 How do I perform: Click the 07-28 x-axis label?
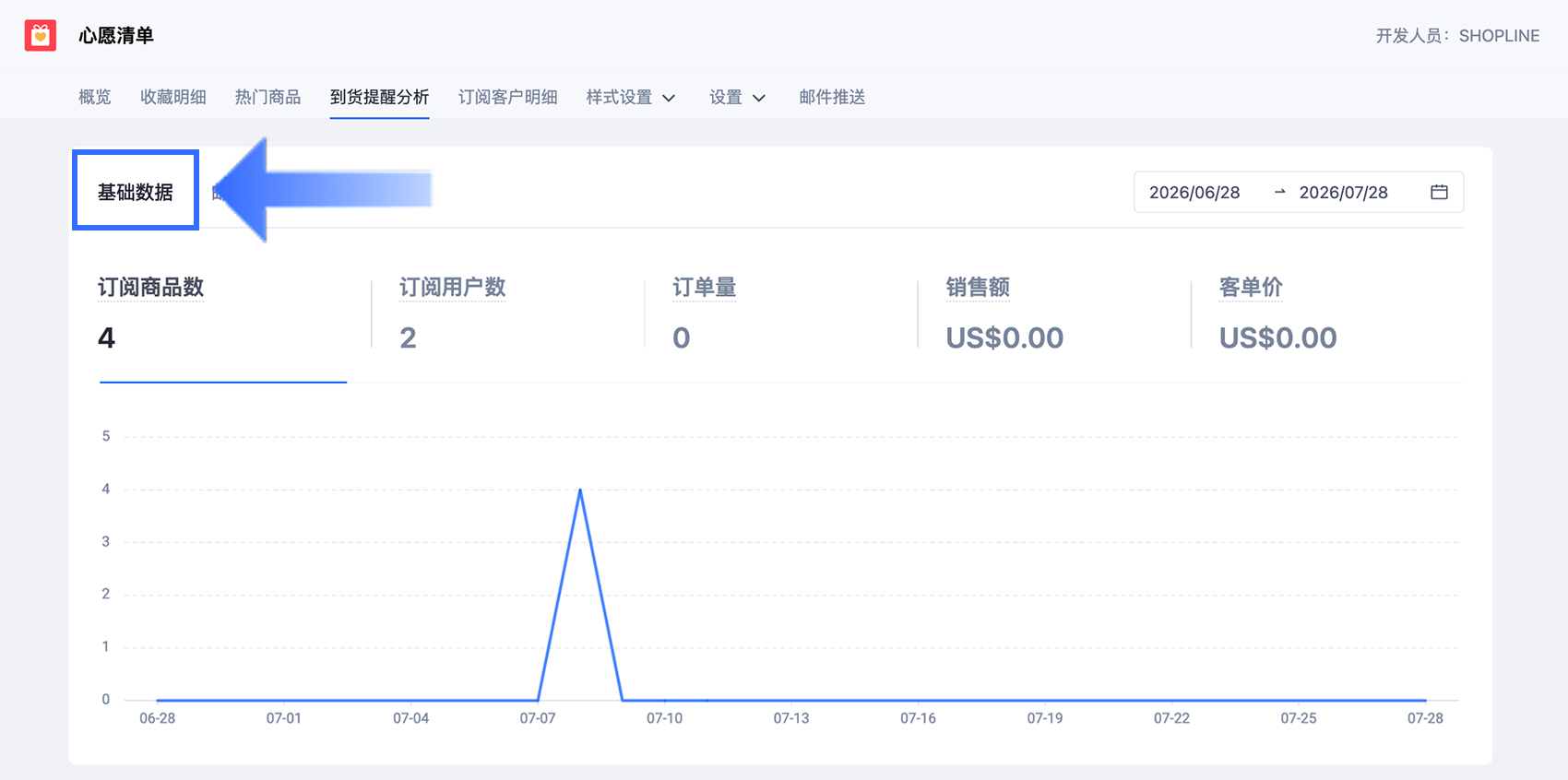[x=1425, y=718]
